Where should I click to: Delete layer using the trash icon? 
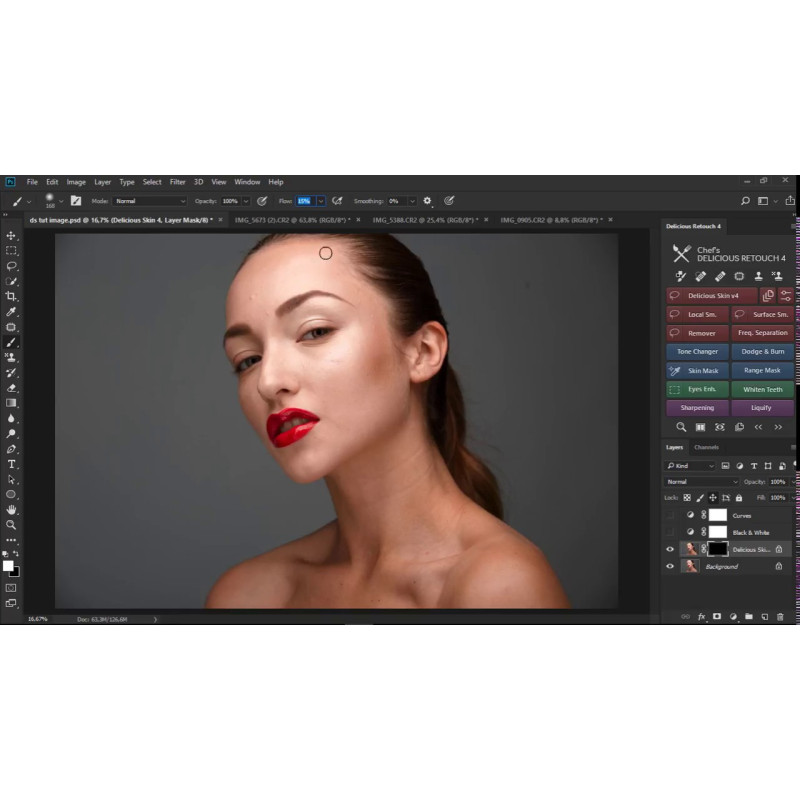780,617
